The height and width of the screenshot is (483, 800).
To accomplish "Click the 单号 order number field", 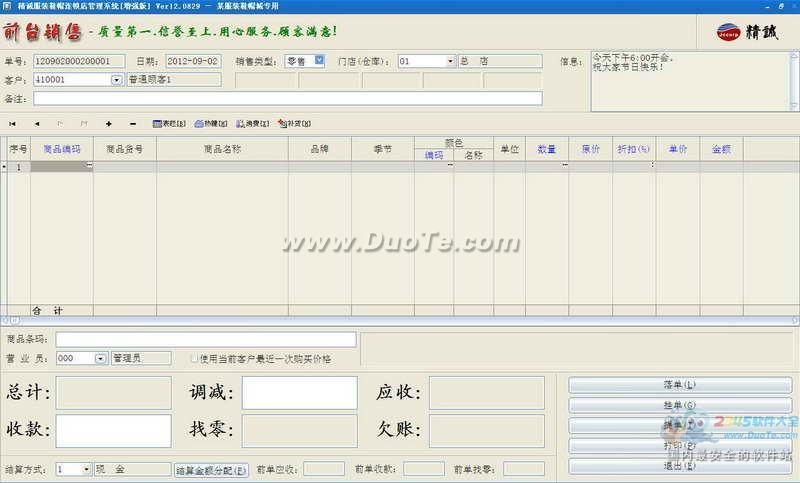I will pos(79,61).
